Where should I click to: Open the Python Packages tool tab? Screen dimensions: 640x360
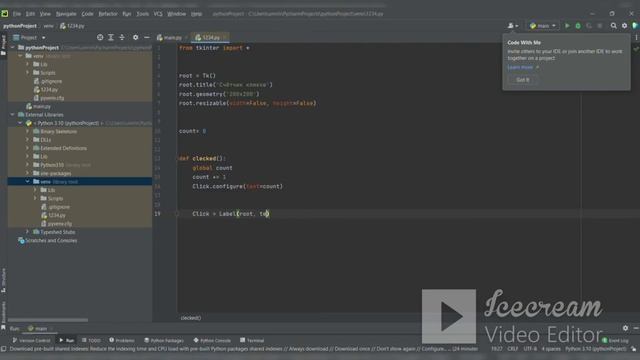coord(164,340)
